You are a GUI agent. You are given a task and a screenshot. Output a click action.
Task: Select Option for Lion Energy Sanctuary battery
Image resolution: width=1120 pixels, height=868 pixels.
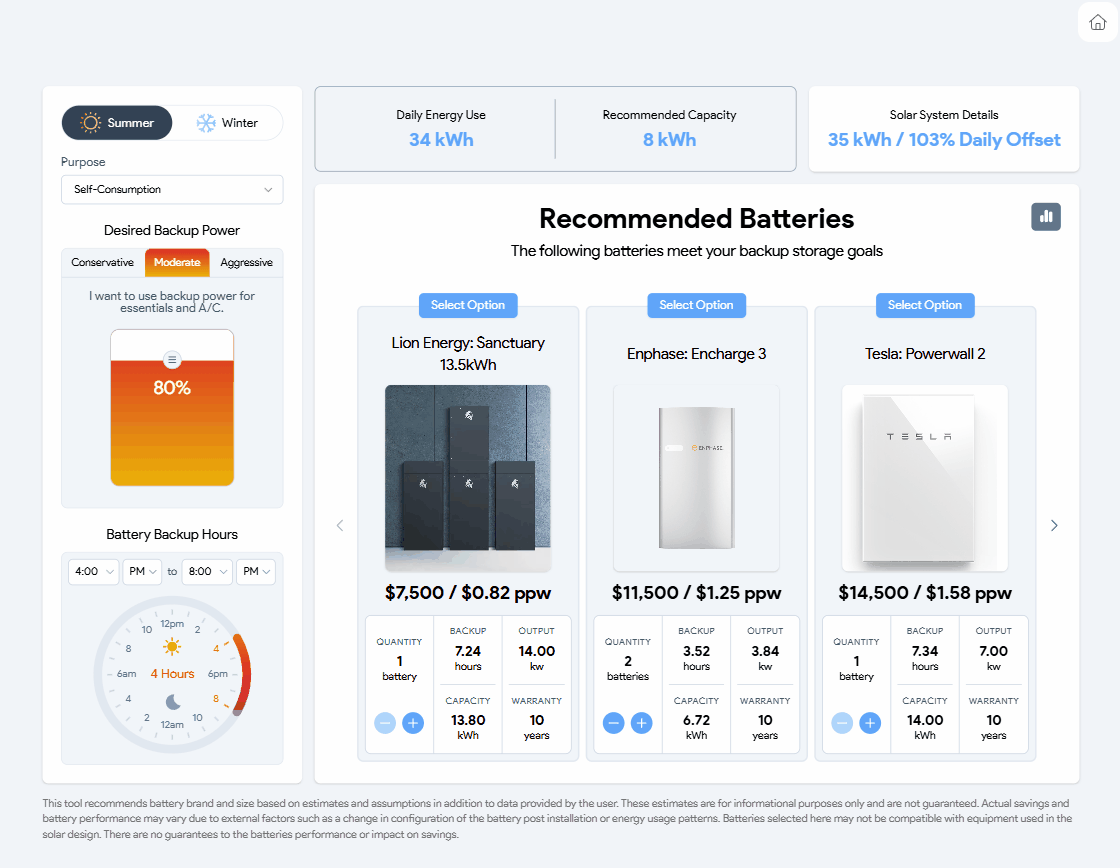click(468, 305)
